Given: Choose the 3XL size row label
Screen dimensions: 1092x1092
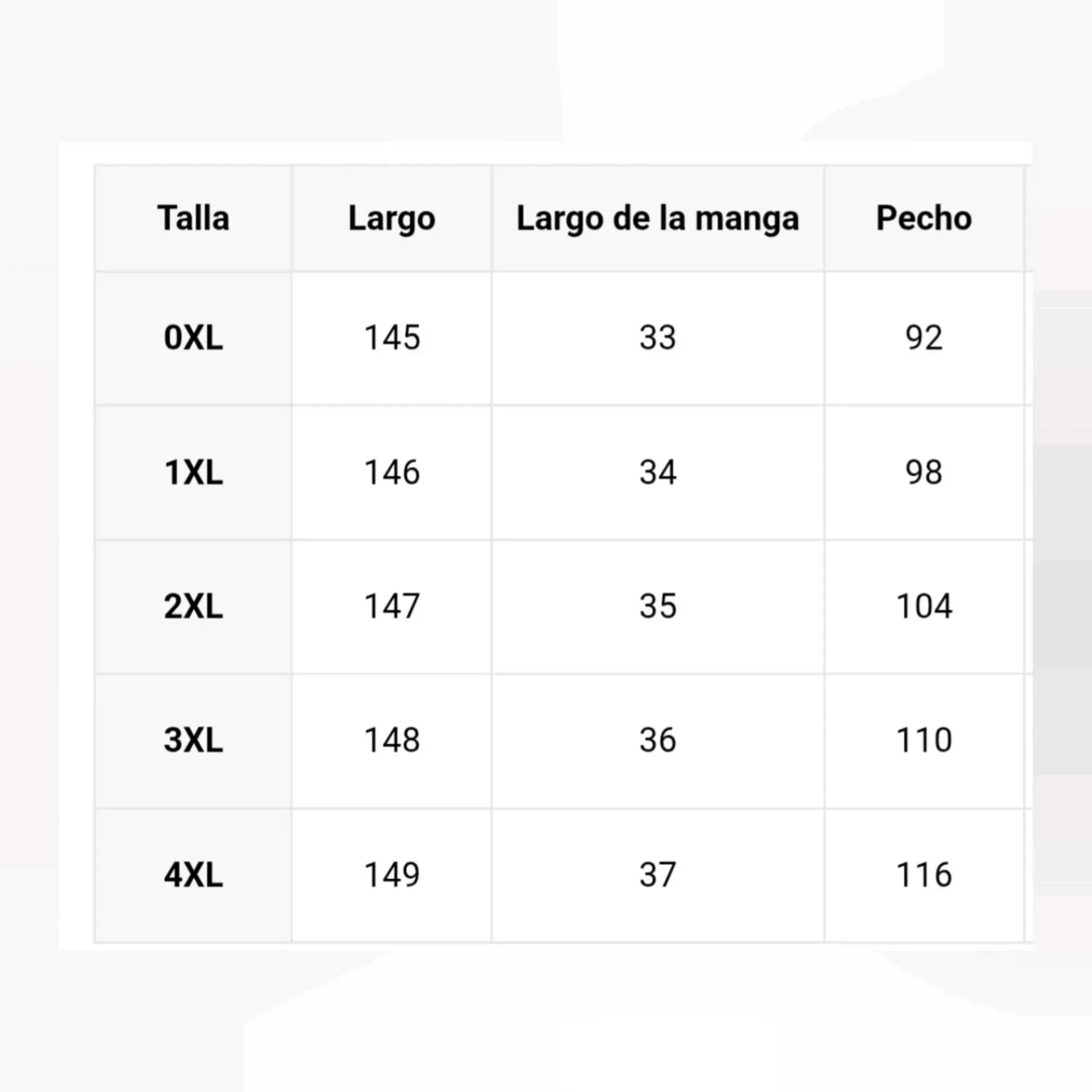Looking at the screenshot, I should click(193, 740).
